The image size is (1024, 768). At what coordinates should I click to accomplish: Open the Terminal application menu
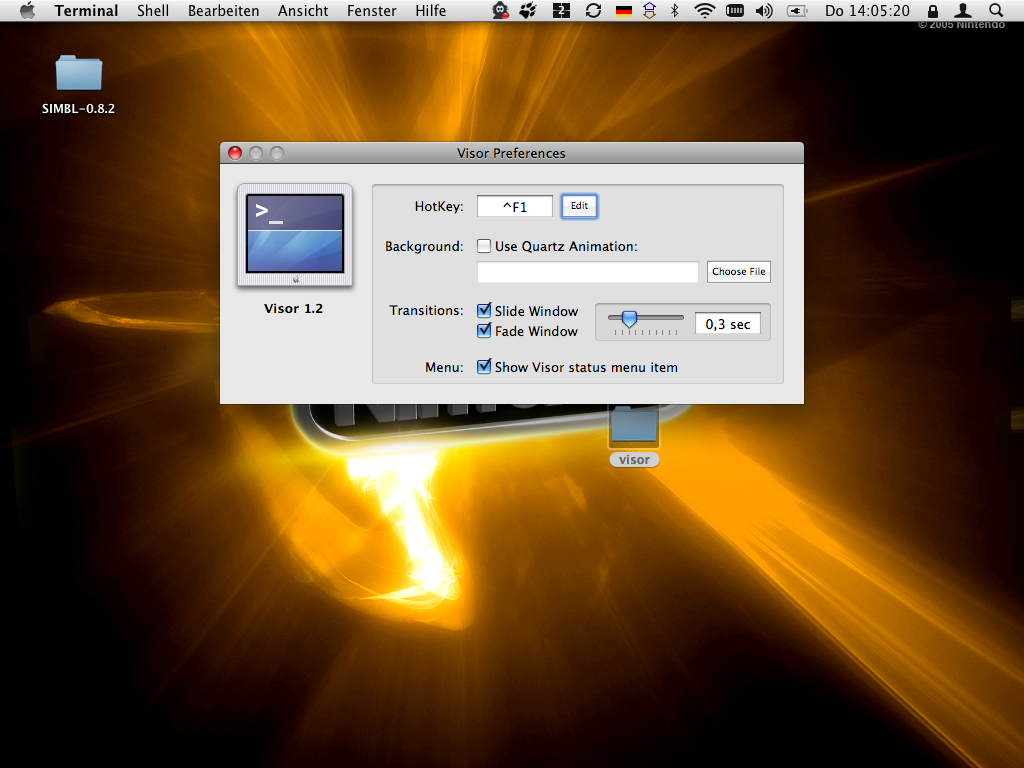(86, 10)
